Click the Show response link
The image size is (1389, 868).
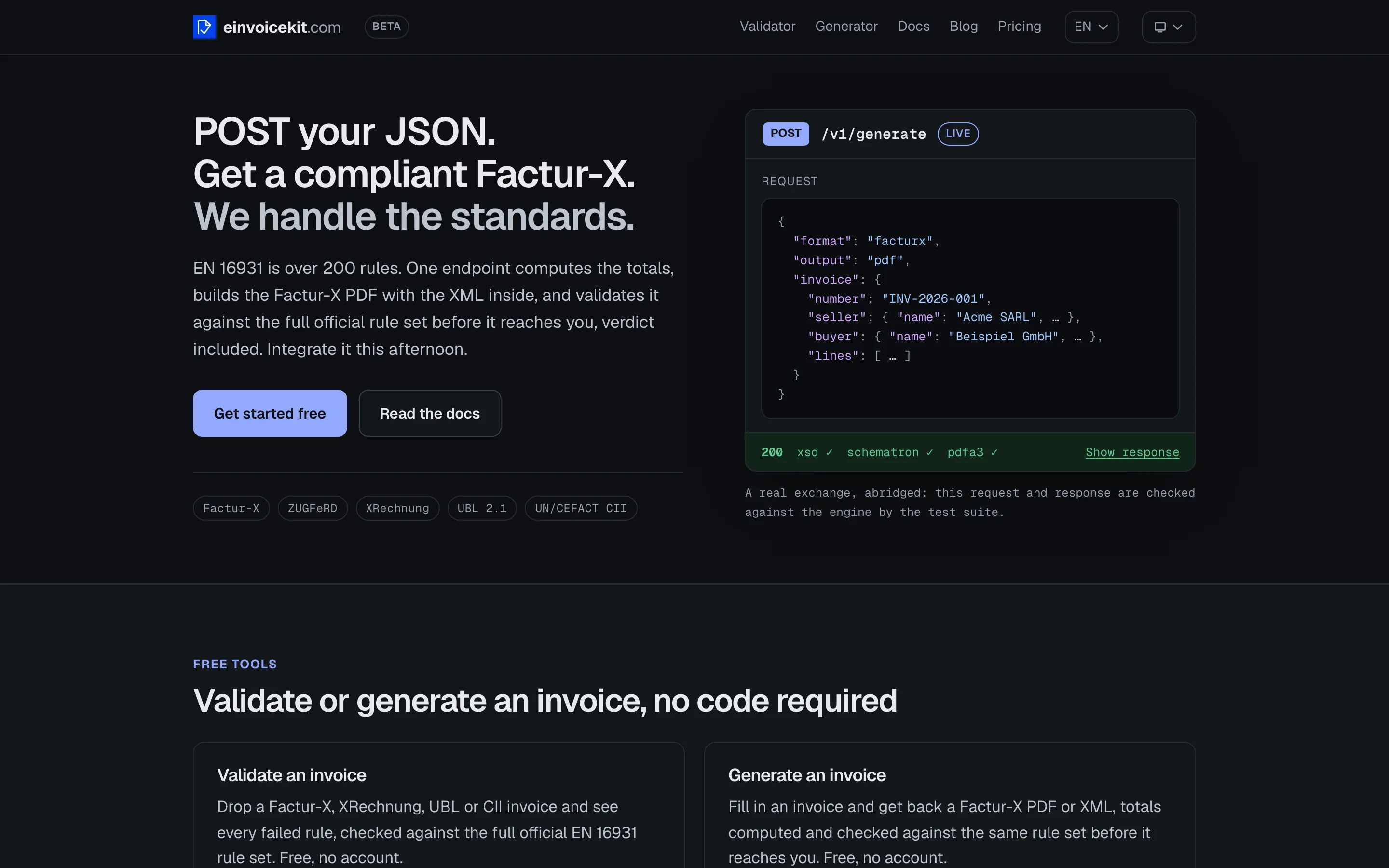tap(1132, 452)
